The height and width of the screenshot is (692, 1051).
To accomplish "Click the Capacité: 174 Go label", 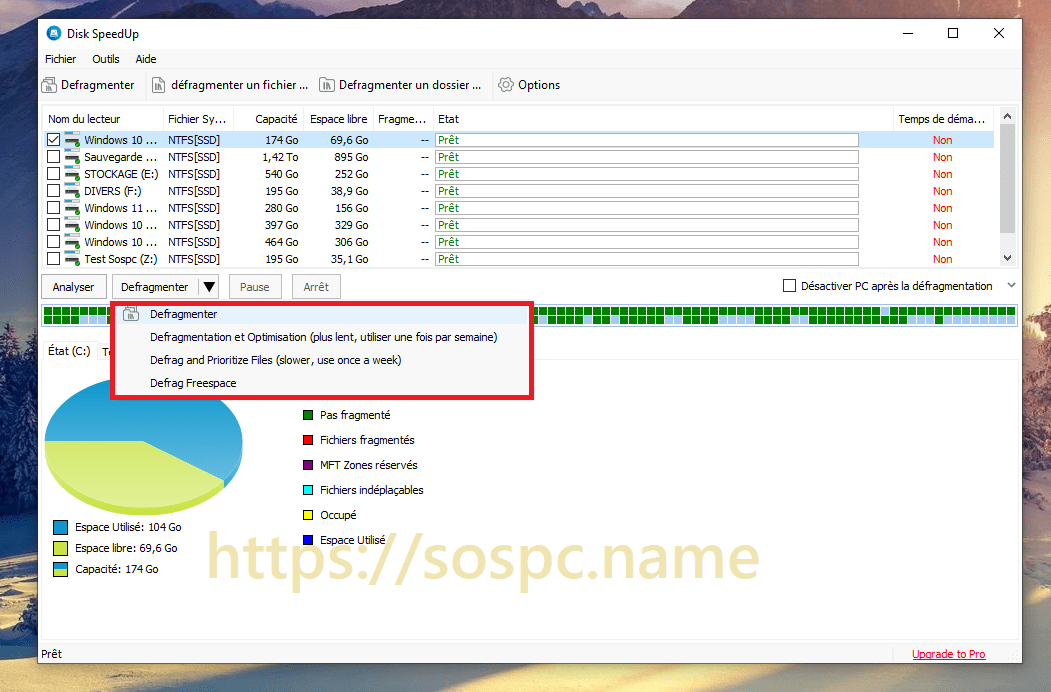I will point(117,569).
